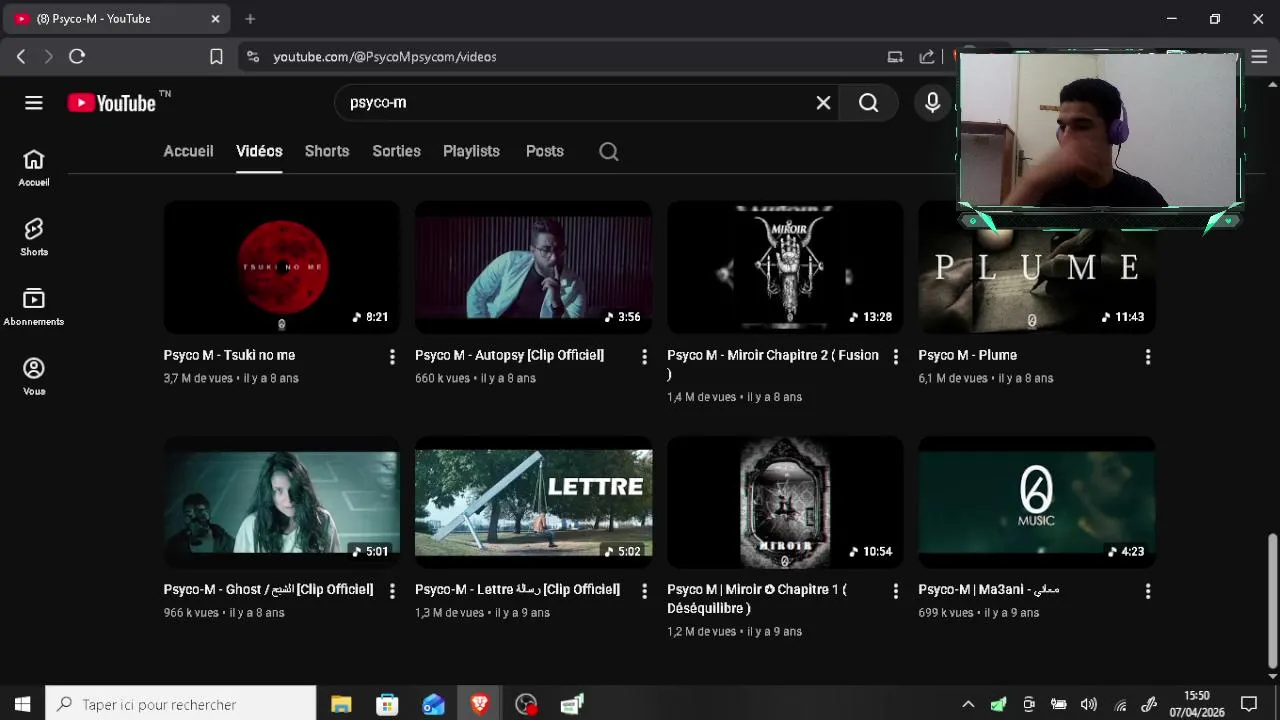This screenshot has width=1280, height=720.
Task: Open options for Psyco M - Plume video
Action: (x=1147, y=356)
